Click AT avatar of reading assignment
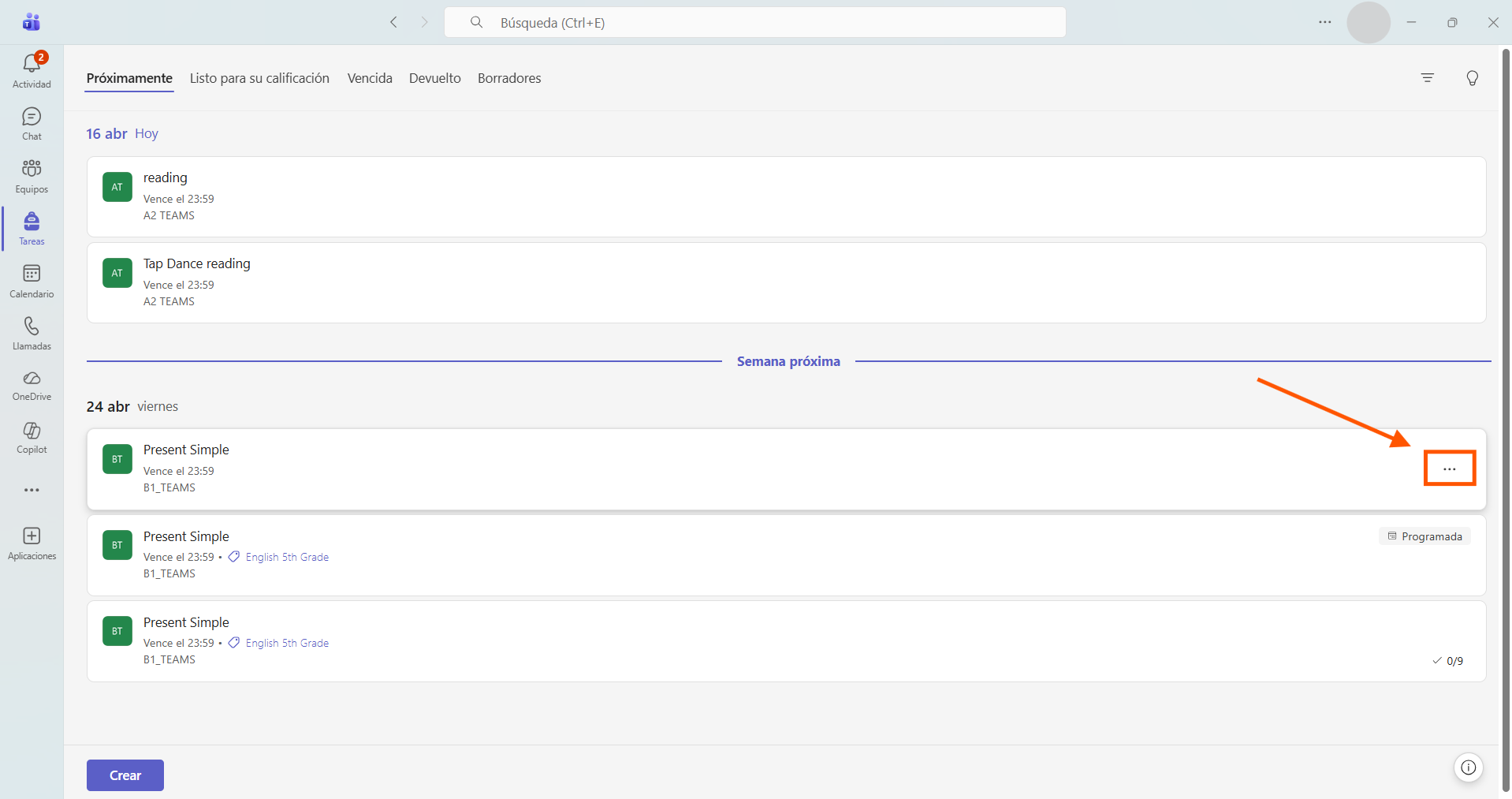 click(x=117, y=187)
